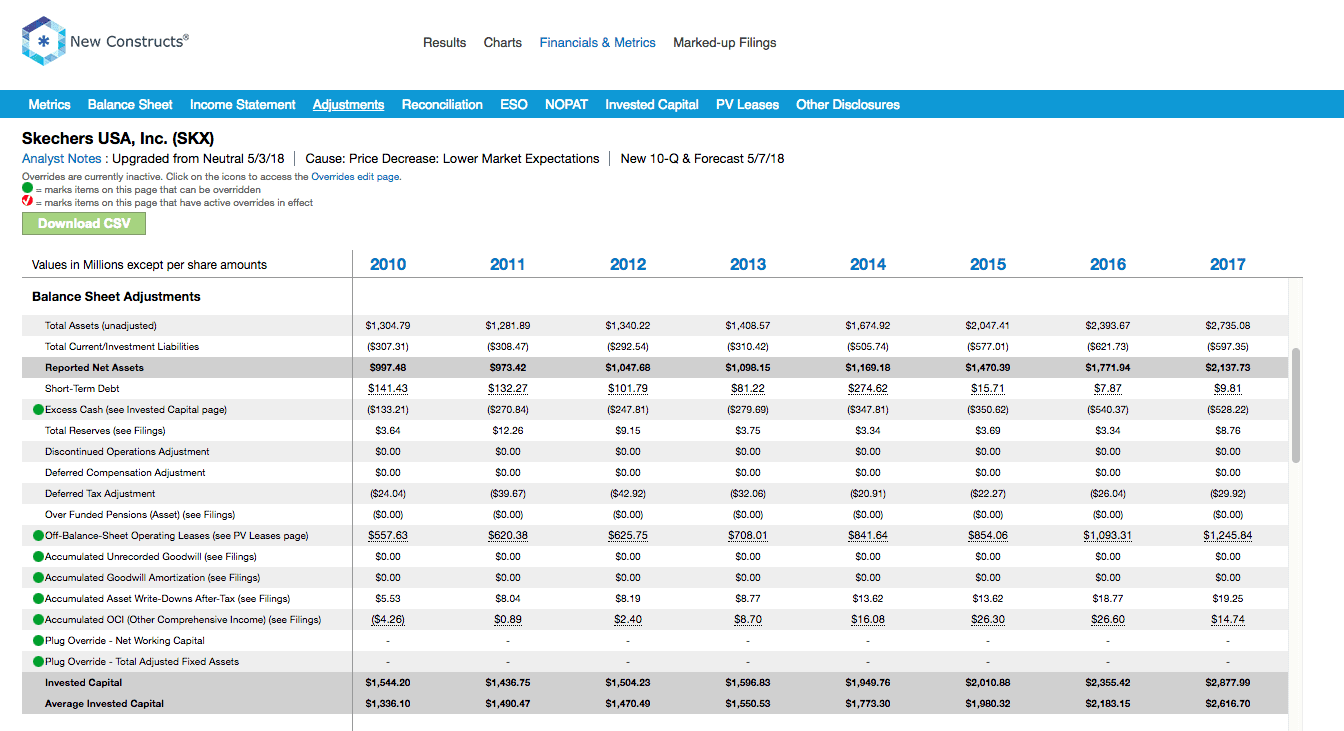Go to Financials & Metrics
Image resolution: width=1344 pixels, height=731 pixels.
(597, 43)
